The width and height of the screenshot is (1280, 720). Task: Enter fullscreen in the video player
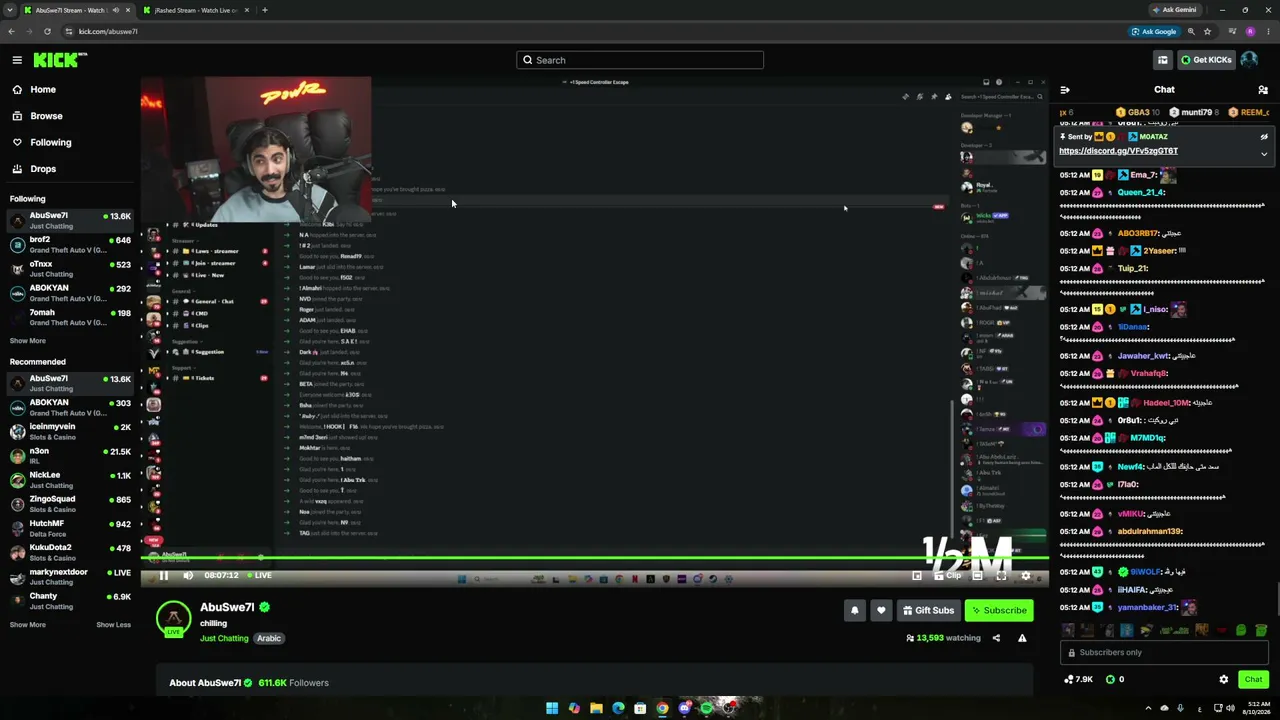point(1001,575)
